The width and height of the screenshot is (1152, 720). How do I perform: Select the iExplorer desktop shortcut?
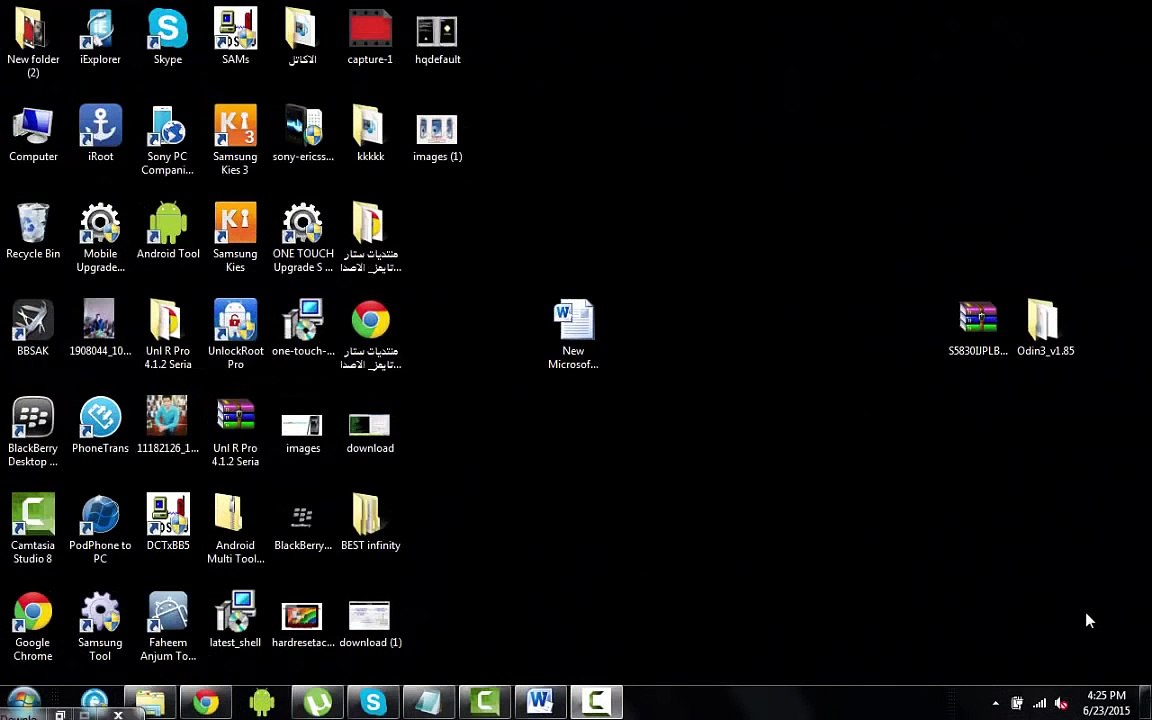[x=100, y=37]
